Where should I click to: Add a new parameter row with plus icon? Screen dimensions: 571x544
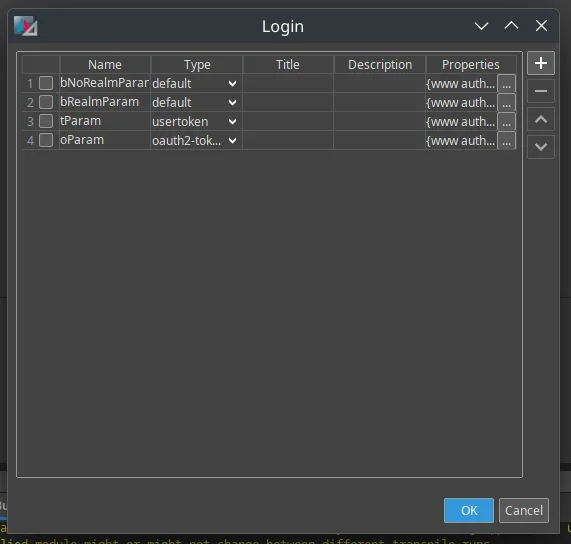pos(541,63)
